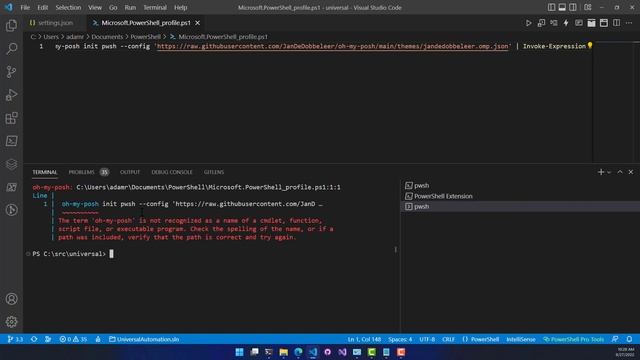640x360 pixels.
Task: Switch to the GITLENS panel tab
Action: [214, 172]
